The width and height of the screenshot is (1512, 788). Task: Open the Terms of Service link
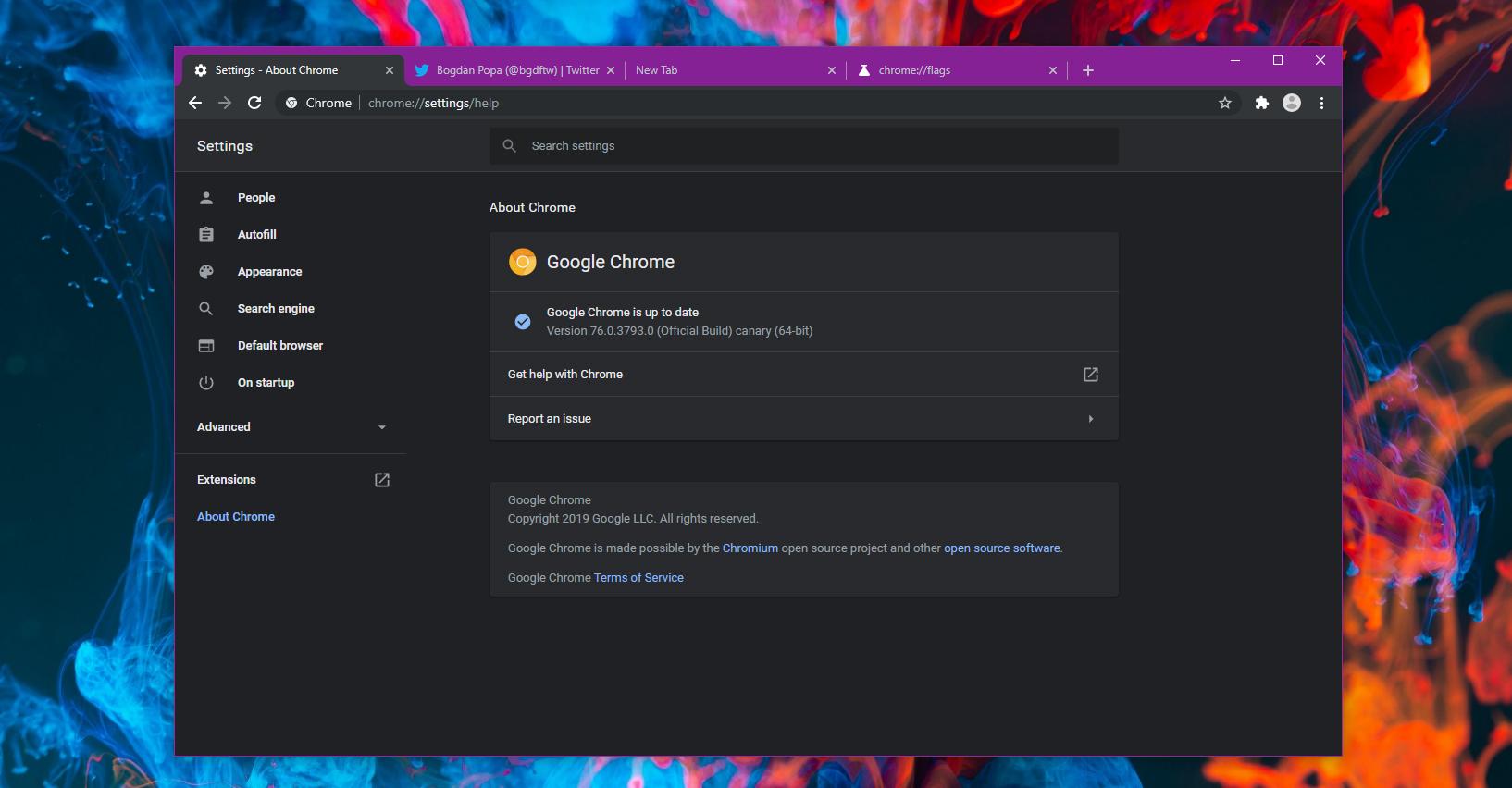click(638, 578)
